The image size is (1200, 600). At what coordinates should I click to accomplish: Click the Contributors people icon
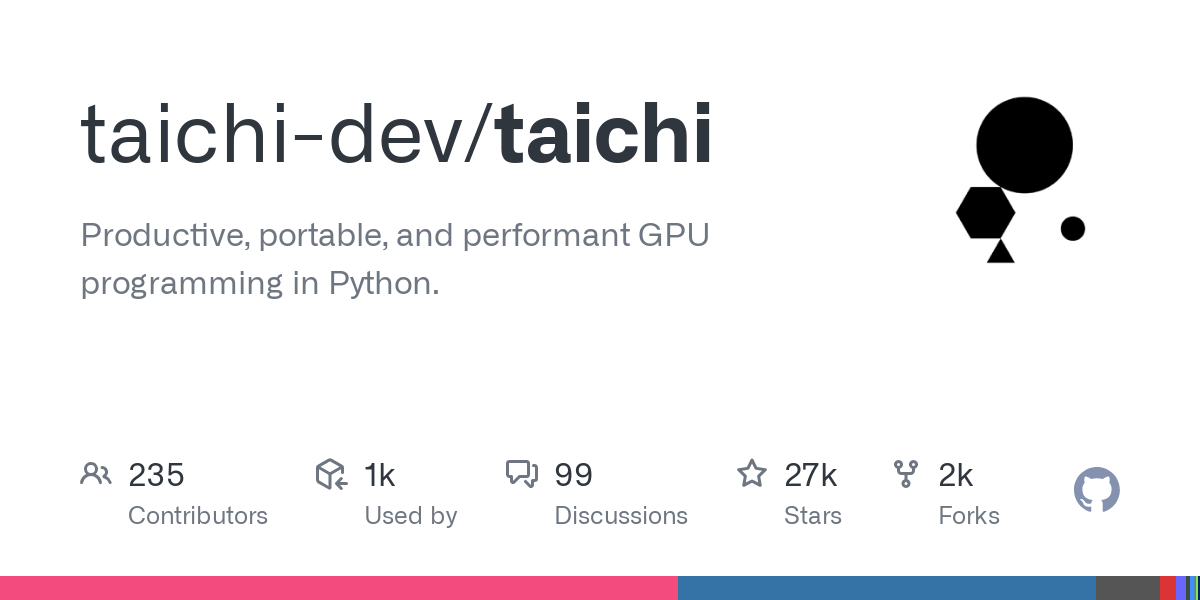(96, 474)
